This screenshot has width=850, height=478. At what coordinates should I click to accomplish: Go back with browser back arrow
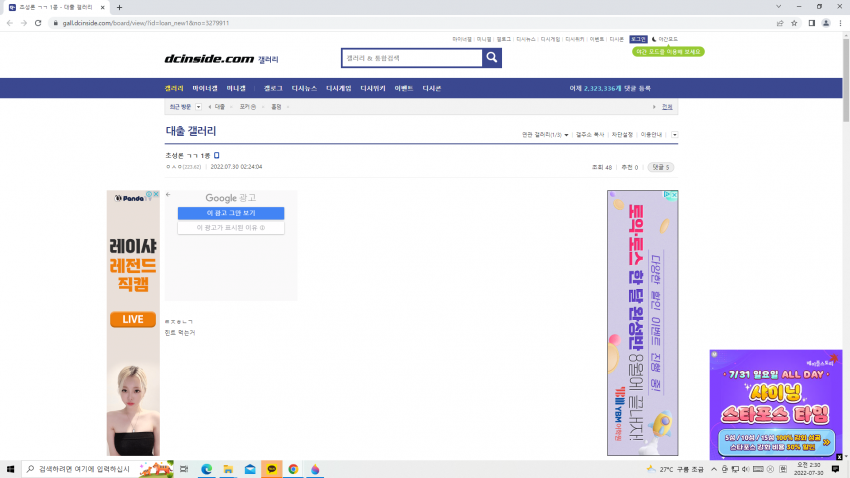(10, 23)
